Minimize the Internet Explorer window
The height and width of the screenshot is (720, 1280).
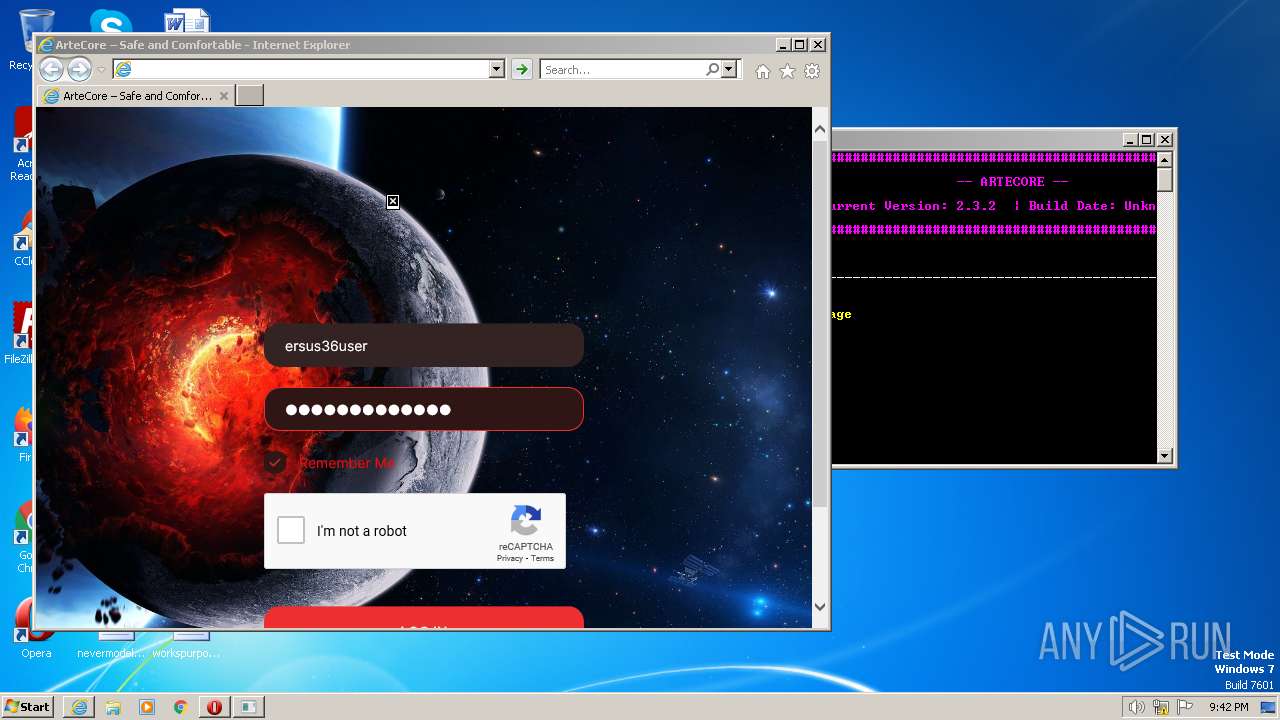(782, 45)
